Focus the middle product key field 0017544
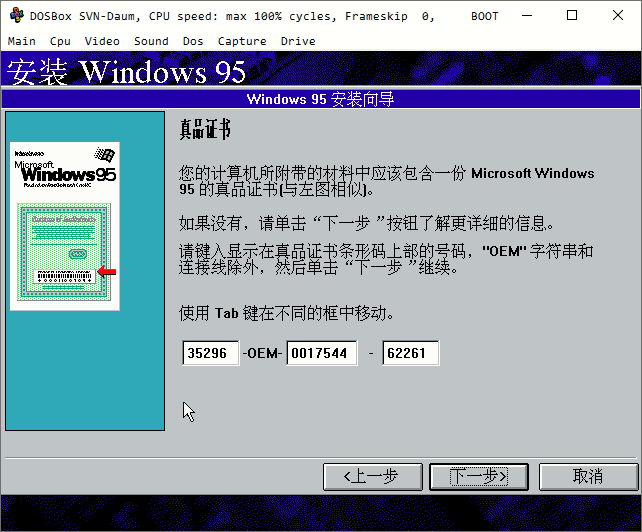This screenshot has width=642, height=532. click(x=321, y=353)
